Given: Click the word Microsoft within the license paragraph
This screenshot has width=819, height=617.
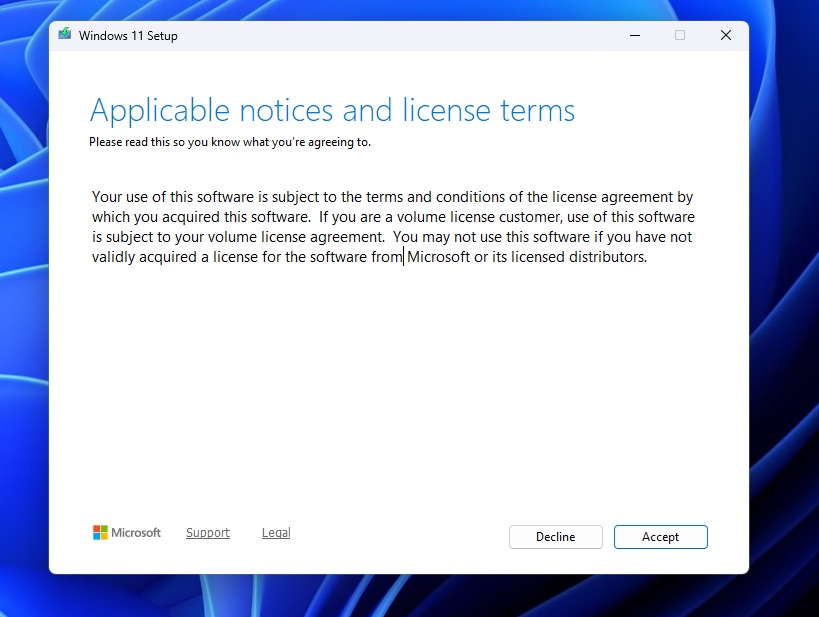Looking at the screenshot, I should pos(440,256).
